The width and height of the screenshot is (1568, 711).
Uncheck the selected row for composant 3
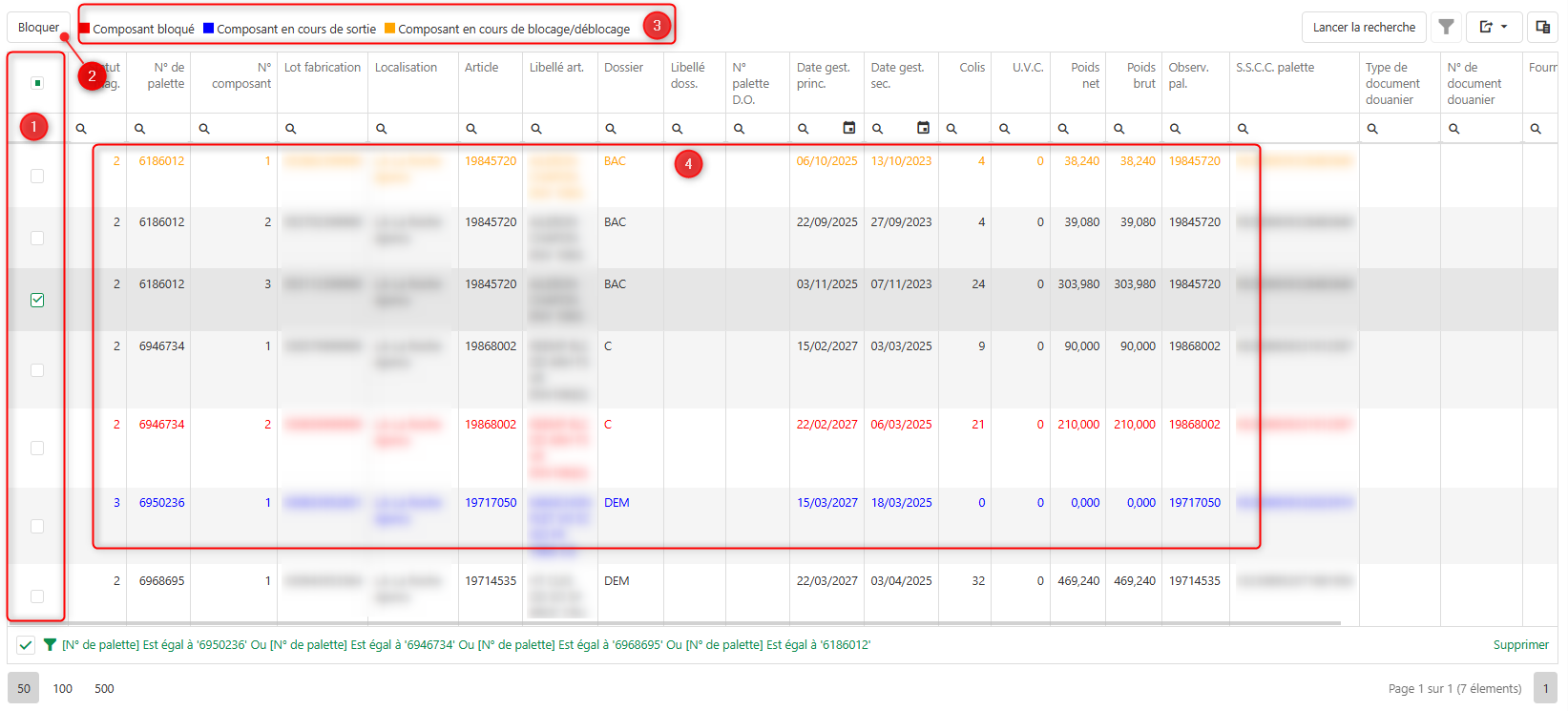tap(37, 300)
